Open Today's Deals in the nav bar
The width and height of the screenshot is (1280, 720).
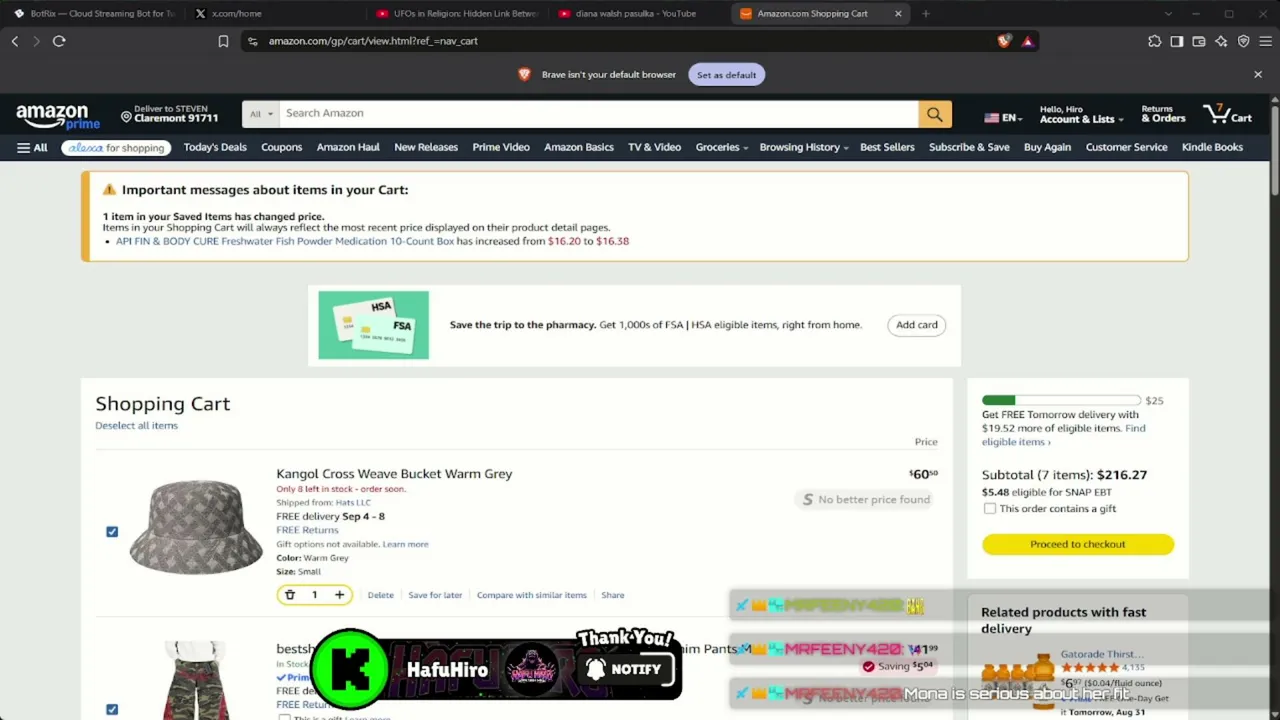point(215,148)
